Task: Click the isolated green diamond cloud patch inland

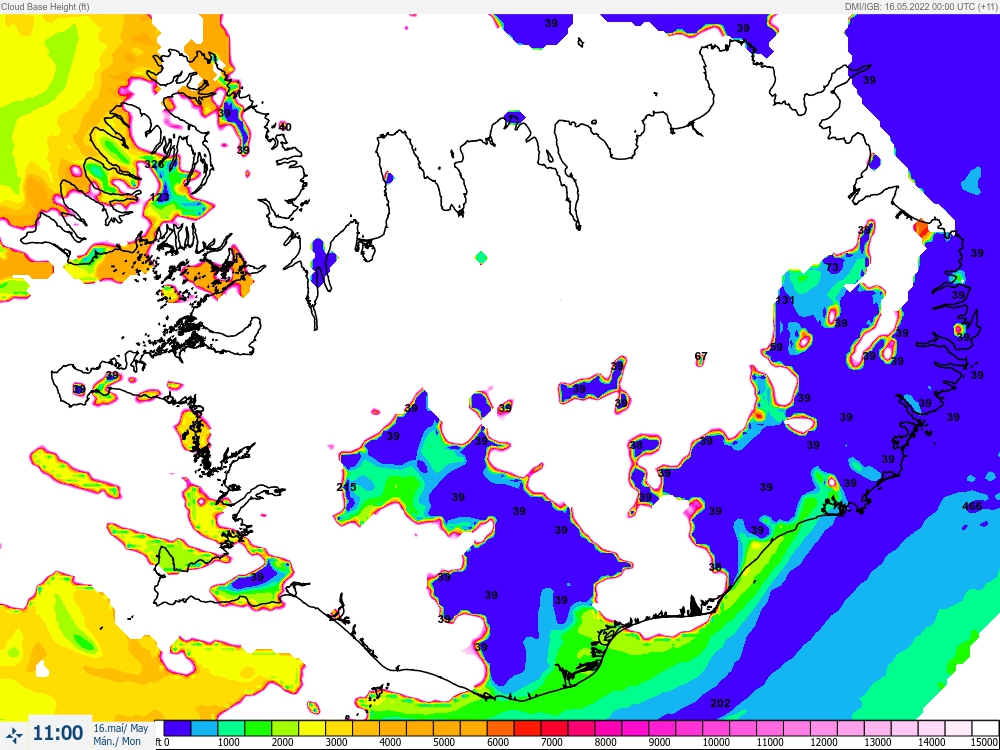Action: point(482,258)
